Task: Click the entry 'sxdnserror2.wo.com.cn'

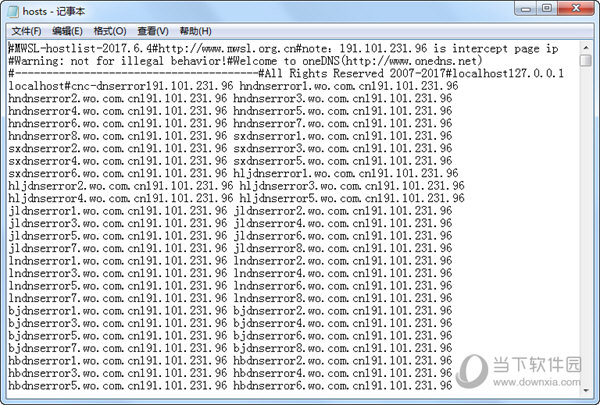Action: [x=74, y=148]
